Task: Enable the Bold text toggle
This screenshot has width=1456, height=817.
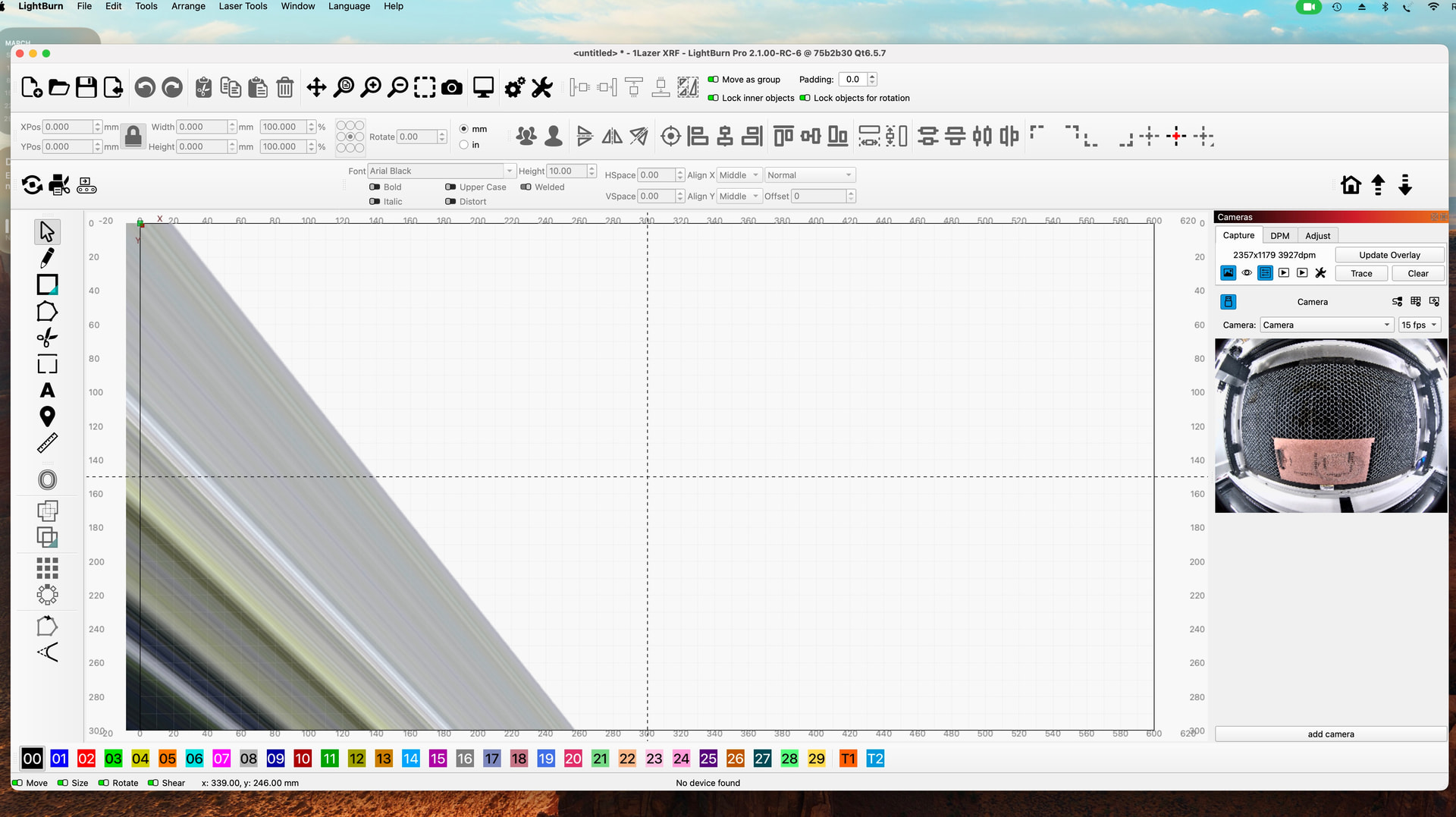Action: coord(375,187)
